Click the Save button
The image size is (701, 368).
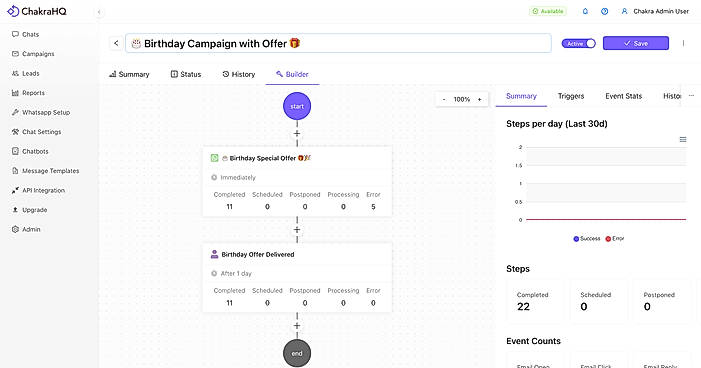click(636, 43)
